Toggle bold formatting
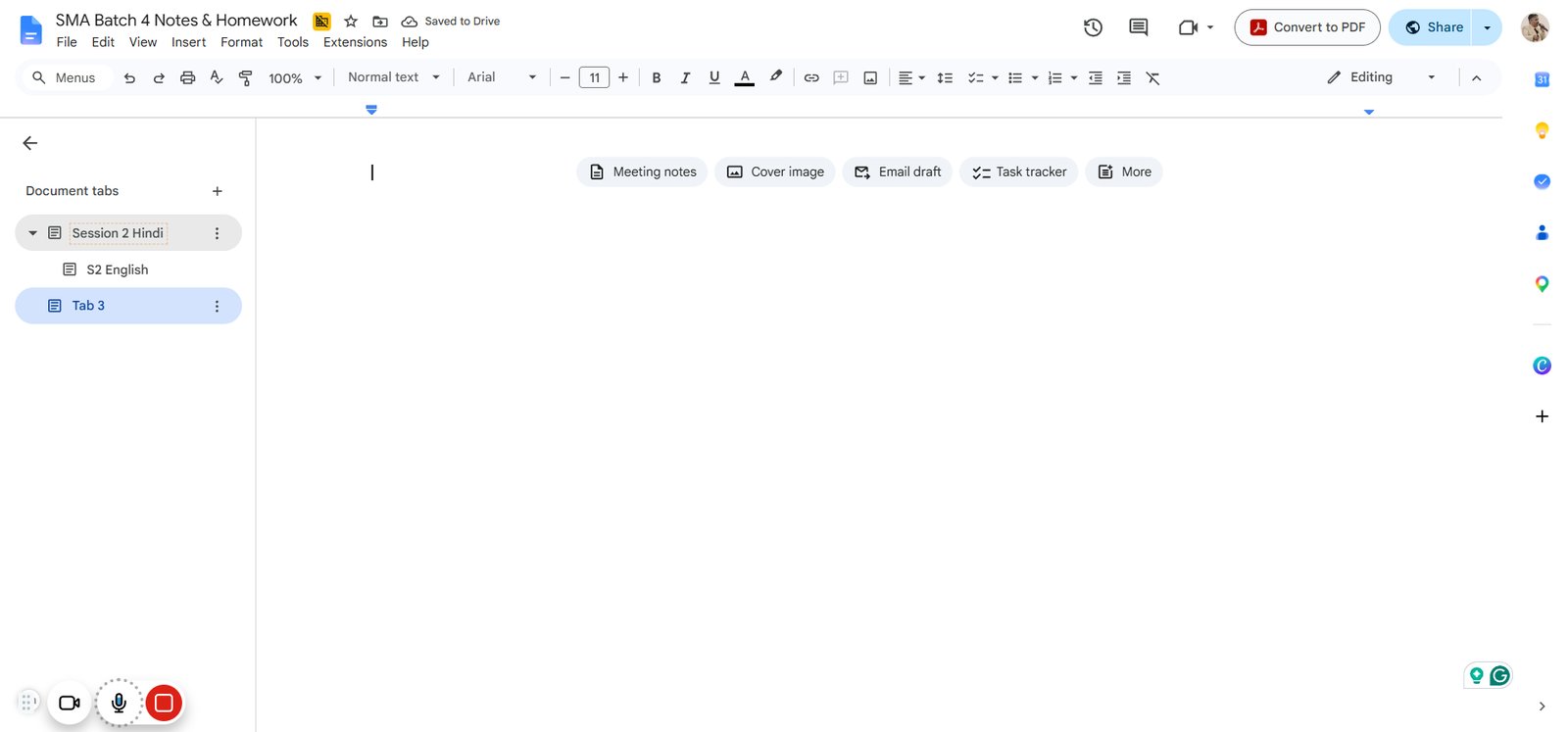 pyautogui.click(x=657, y=77)
